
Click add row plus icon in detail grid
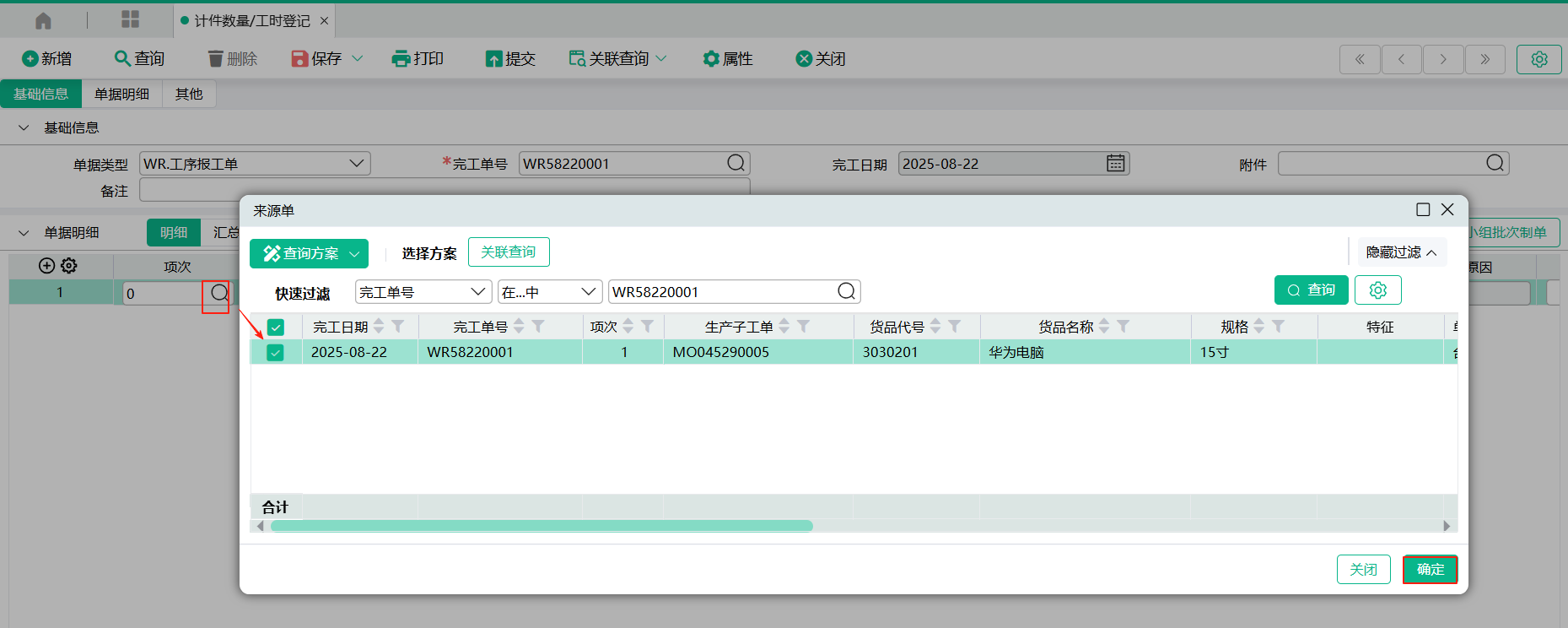point(46,266)
